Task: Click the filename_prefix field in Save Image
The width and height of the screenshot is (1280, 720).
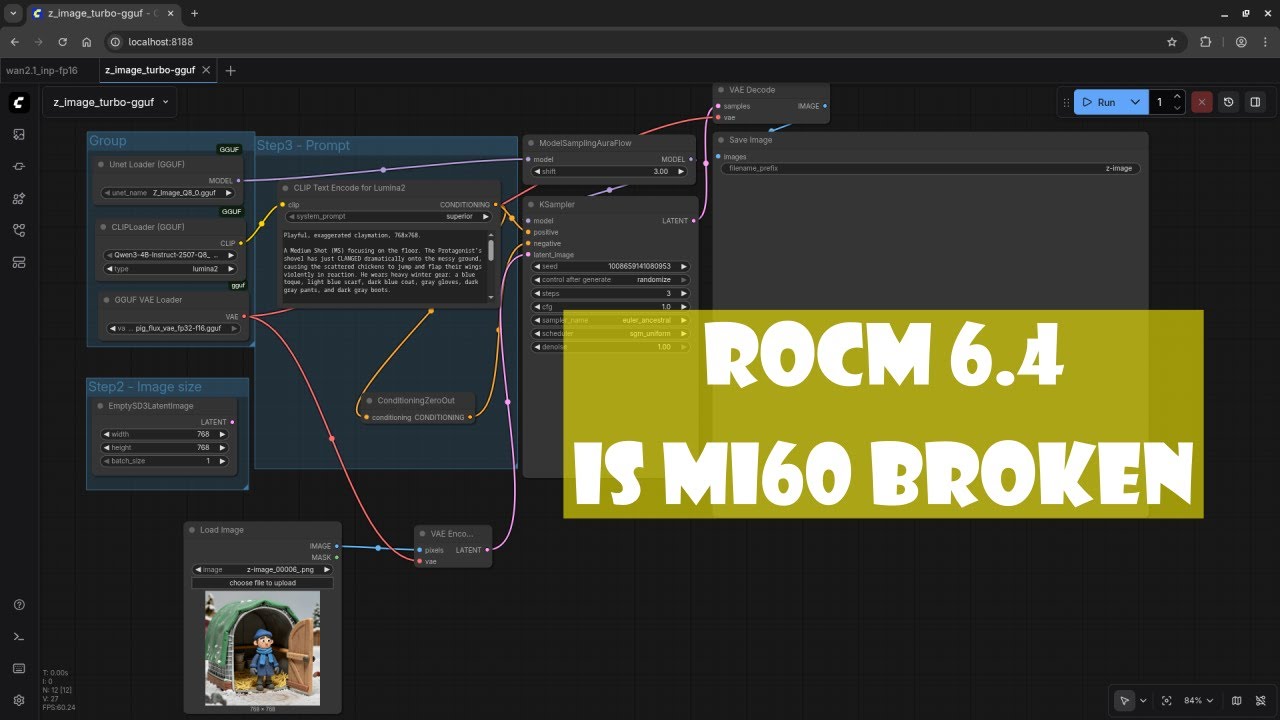Action: point(930,169)
